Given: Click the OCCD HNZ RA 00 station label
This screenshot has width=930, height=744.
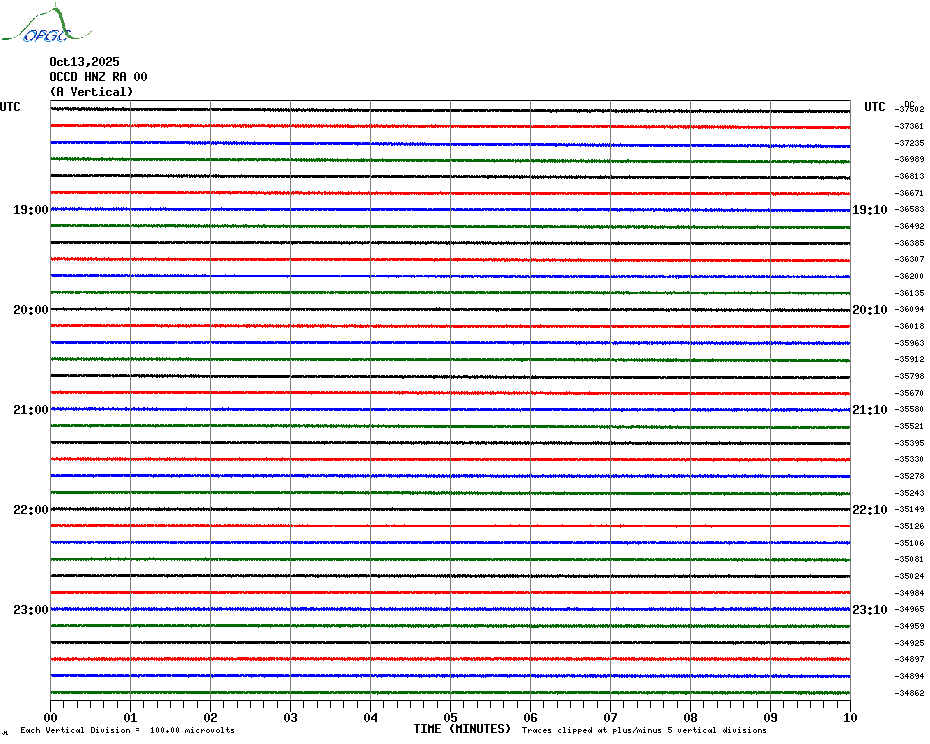Looking at the screenshot, I should click(98, 77).
